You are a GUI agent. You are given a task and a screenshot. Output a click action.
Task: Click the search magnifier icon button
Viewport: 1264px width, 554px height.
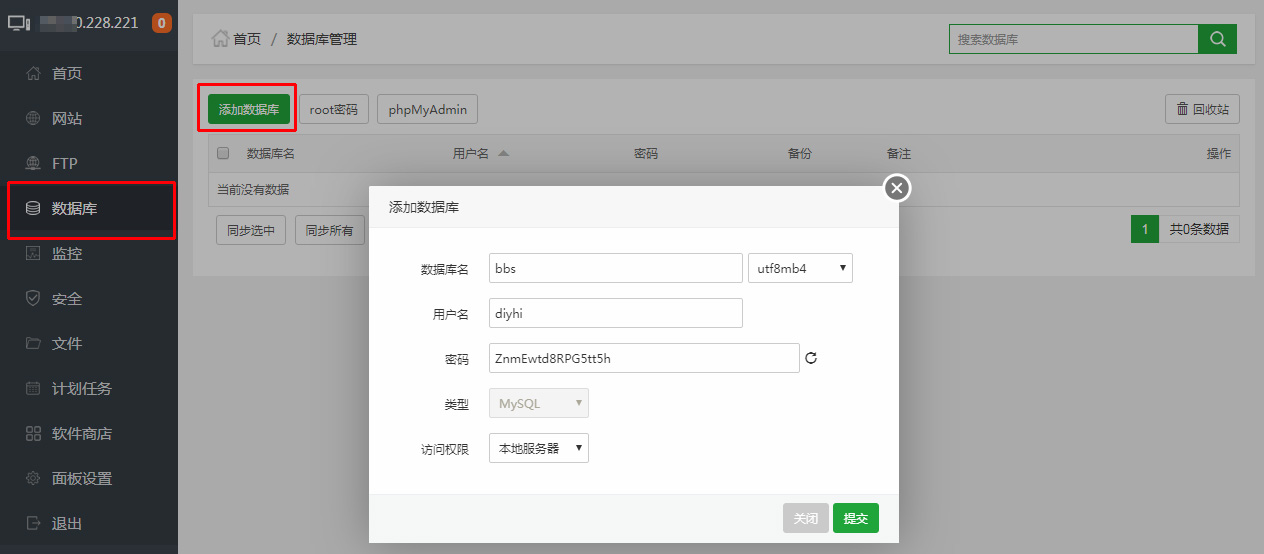pyautogui.click(x=1217, y=39)
